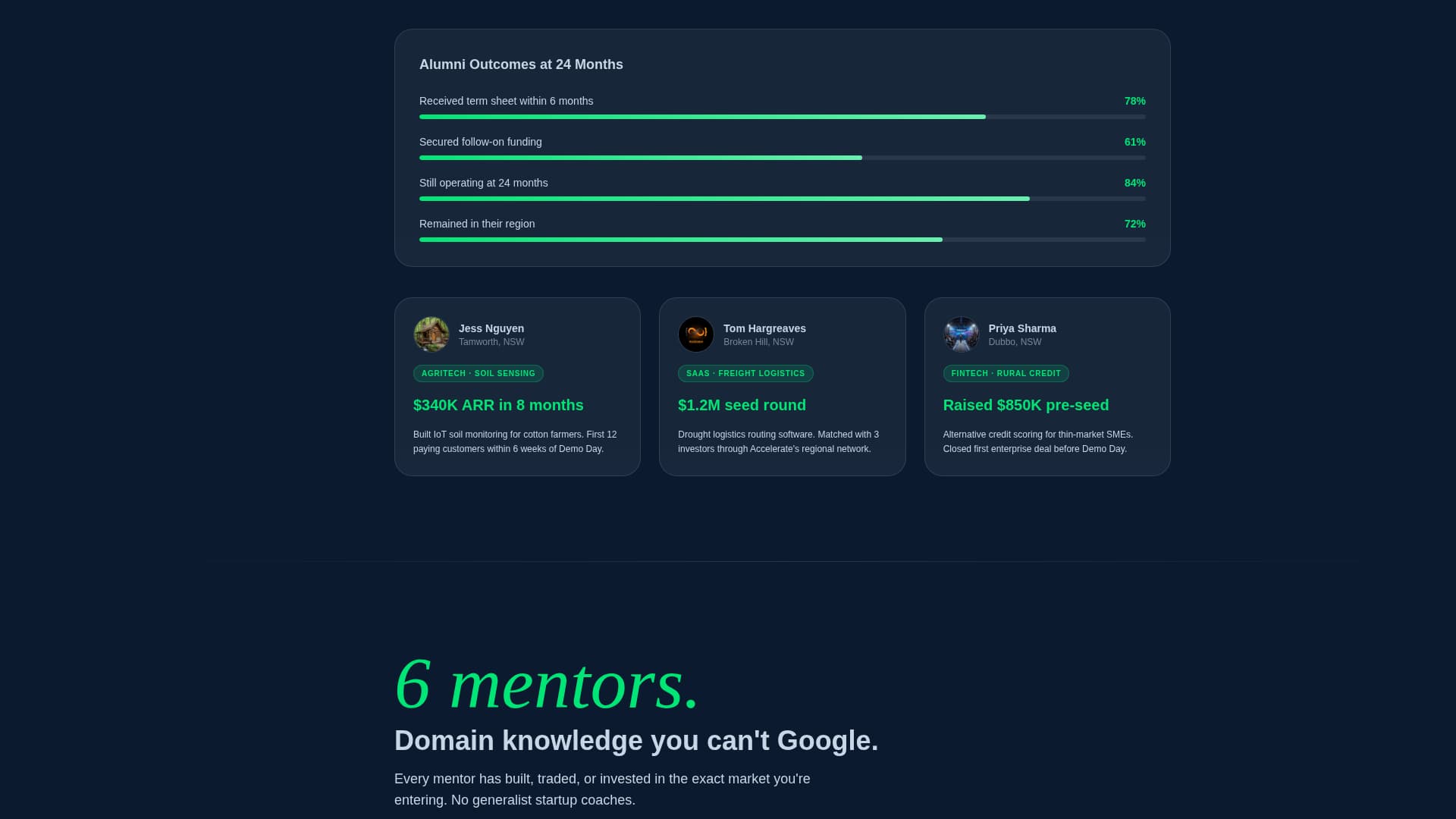Click the SaaS · Freight Logistics tag
Screen dimensions: 1456x819
pyautogui.click(x=745, y=373)
